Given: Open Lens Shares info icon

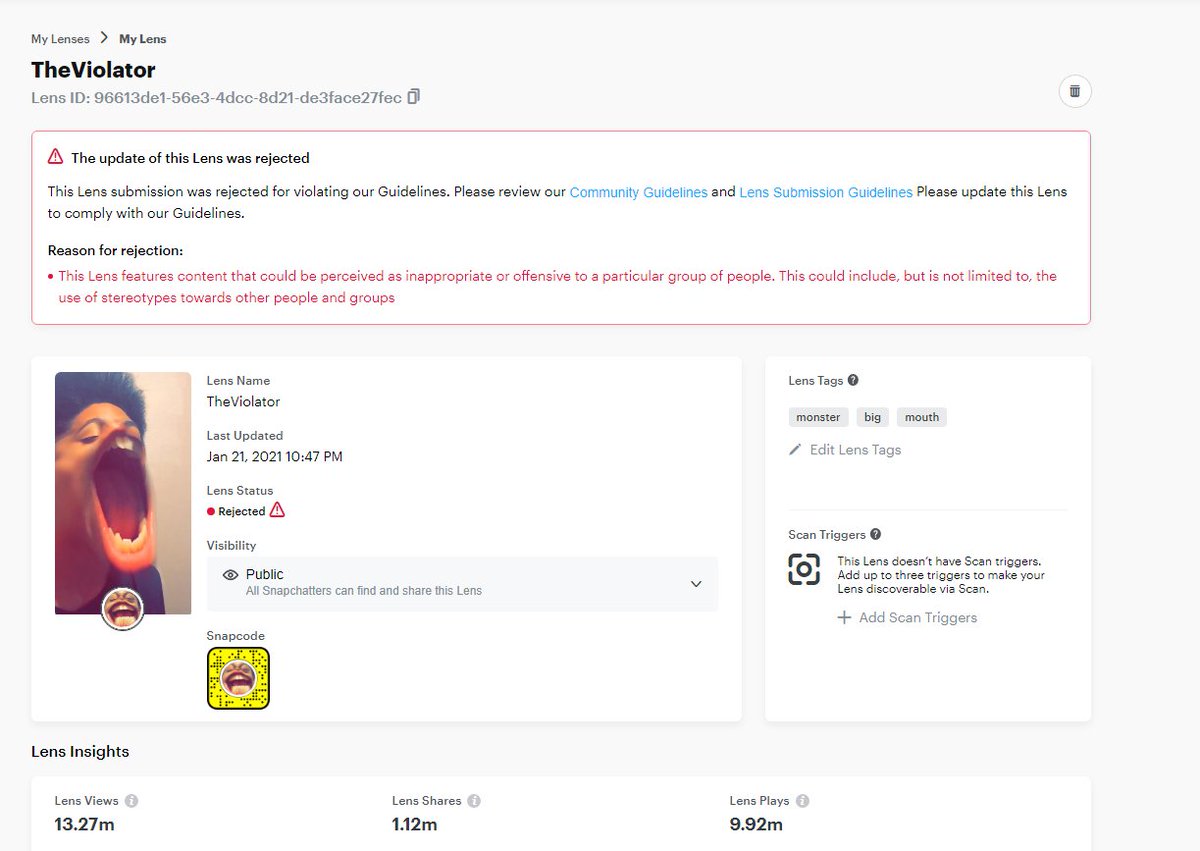Looking at the screenshot, I should 474,801.
